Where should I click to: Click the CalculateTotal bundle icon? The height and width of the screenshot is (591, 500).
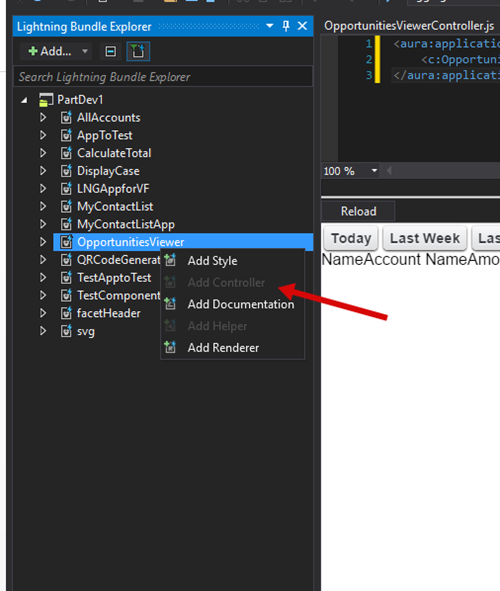coord(66,153)
